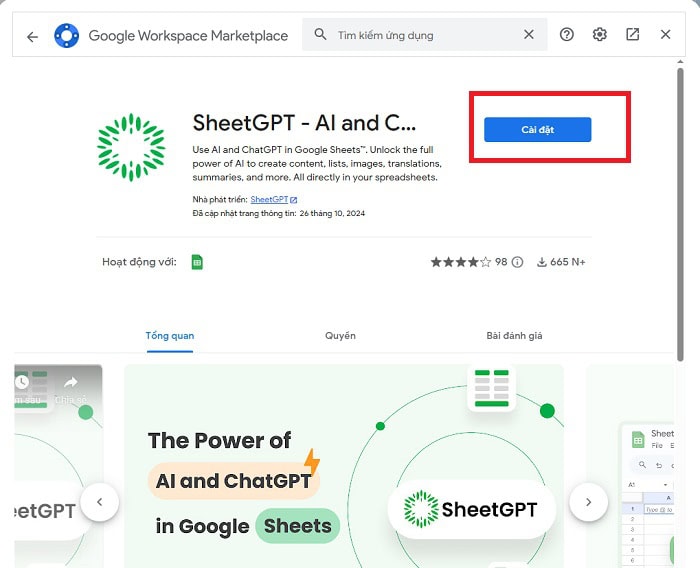Switch to the Tổng quan tab
This screenshot has height=568, width=700.
[170, 336]
